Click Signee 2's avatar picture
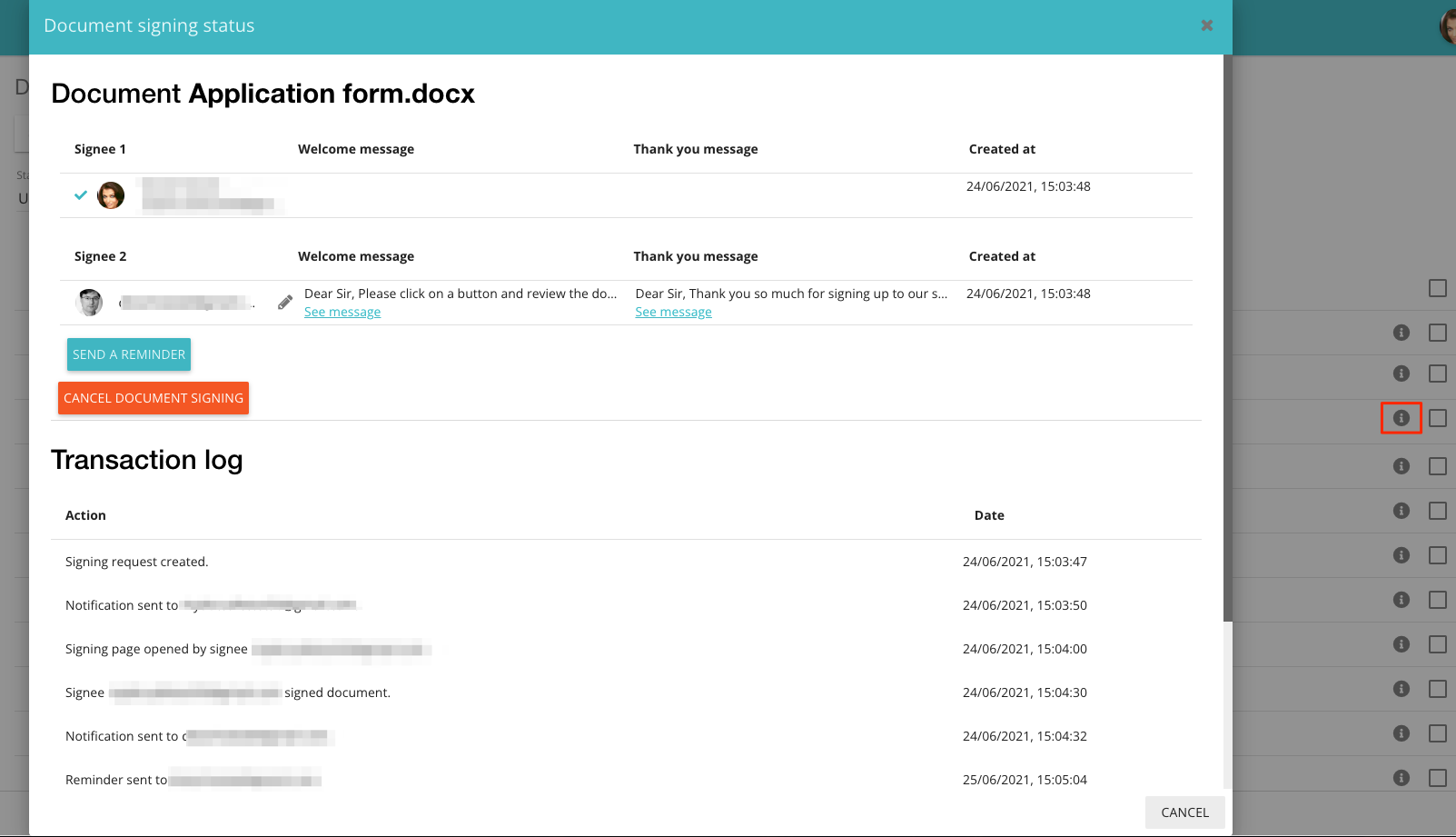 click(x=89, y=303)
